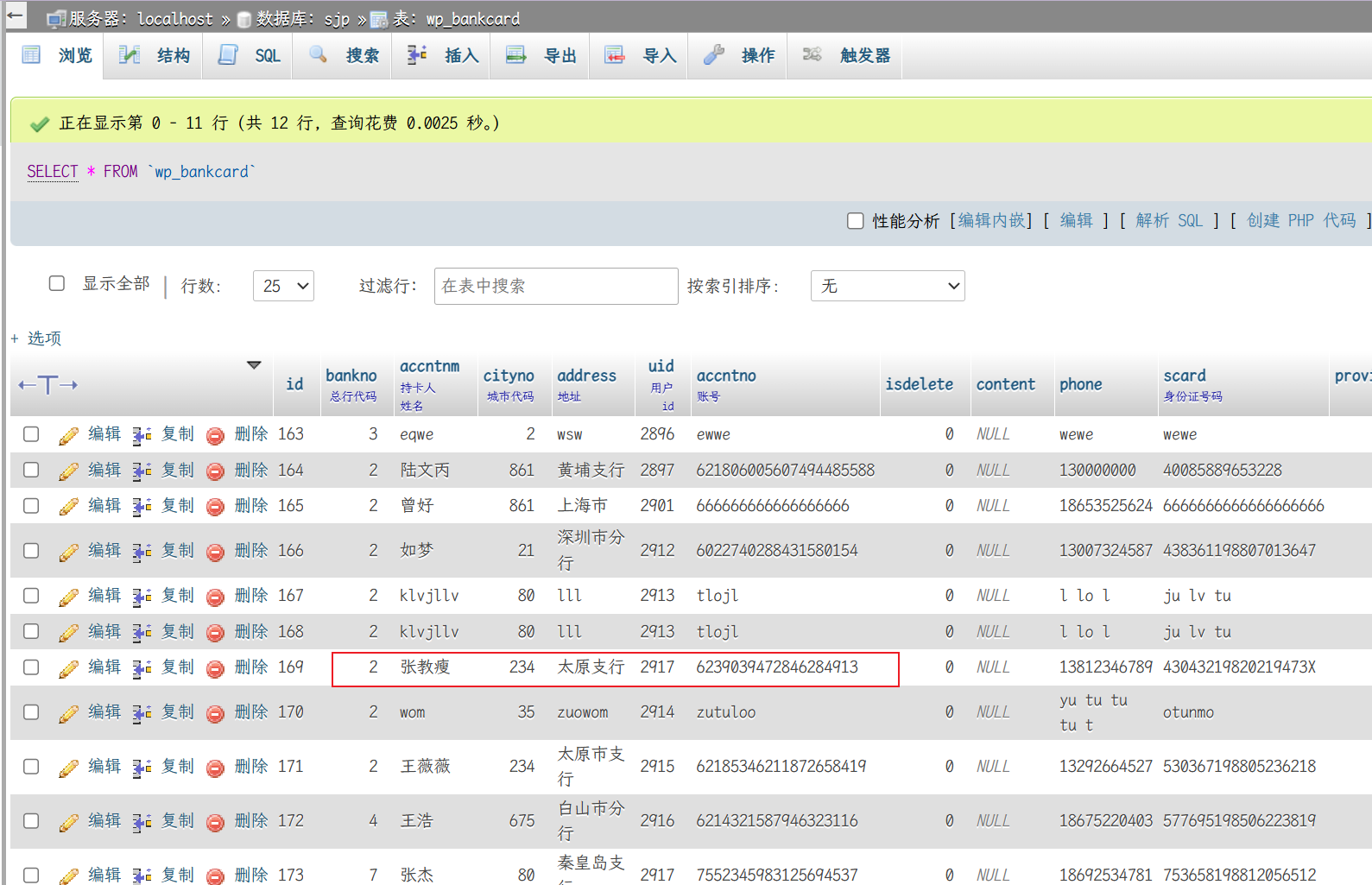
Task: Select the checkbox for row 163
Action: [x=31, y=433]
